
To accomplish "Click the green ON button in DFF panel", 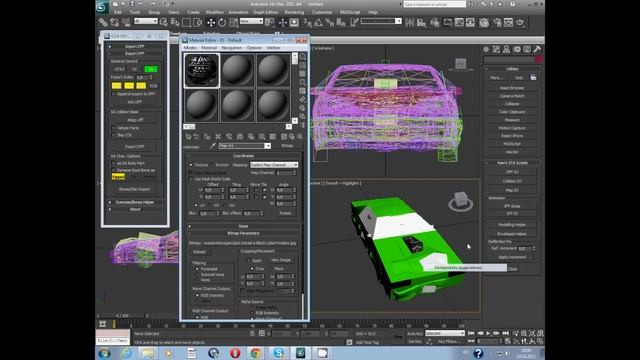I will point(151,69).
